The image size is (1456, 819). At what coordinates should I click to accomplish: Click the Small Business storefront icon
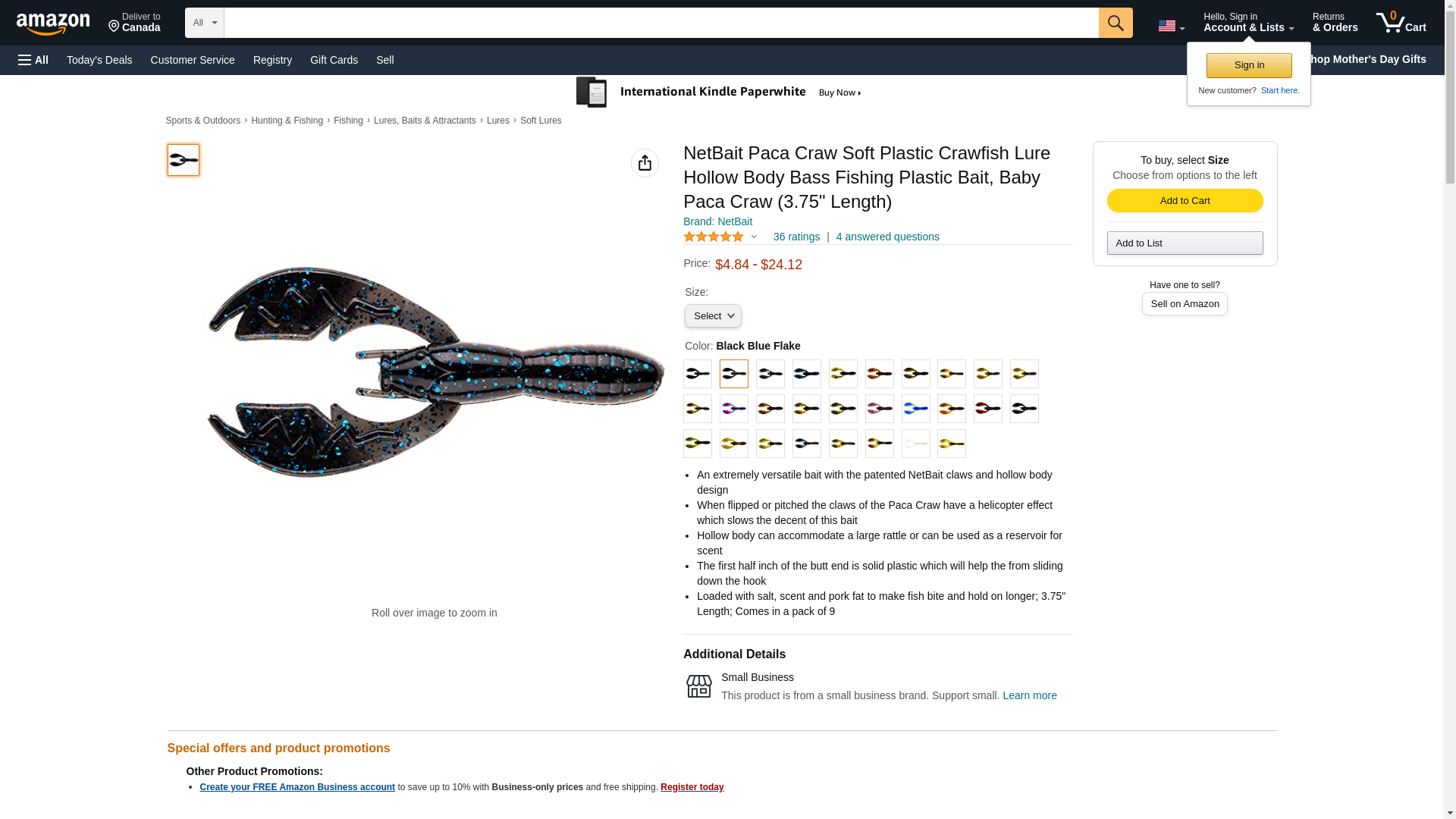coord(698,686)
